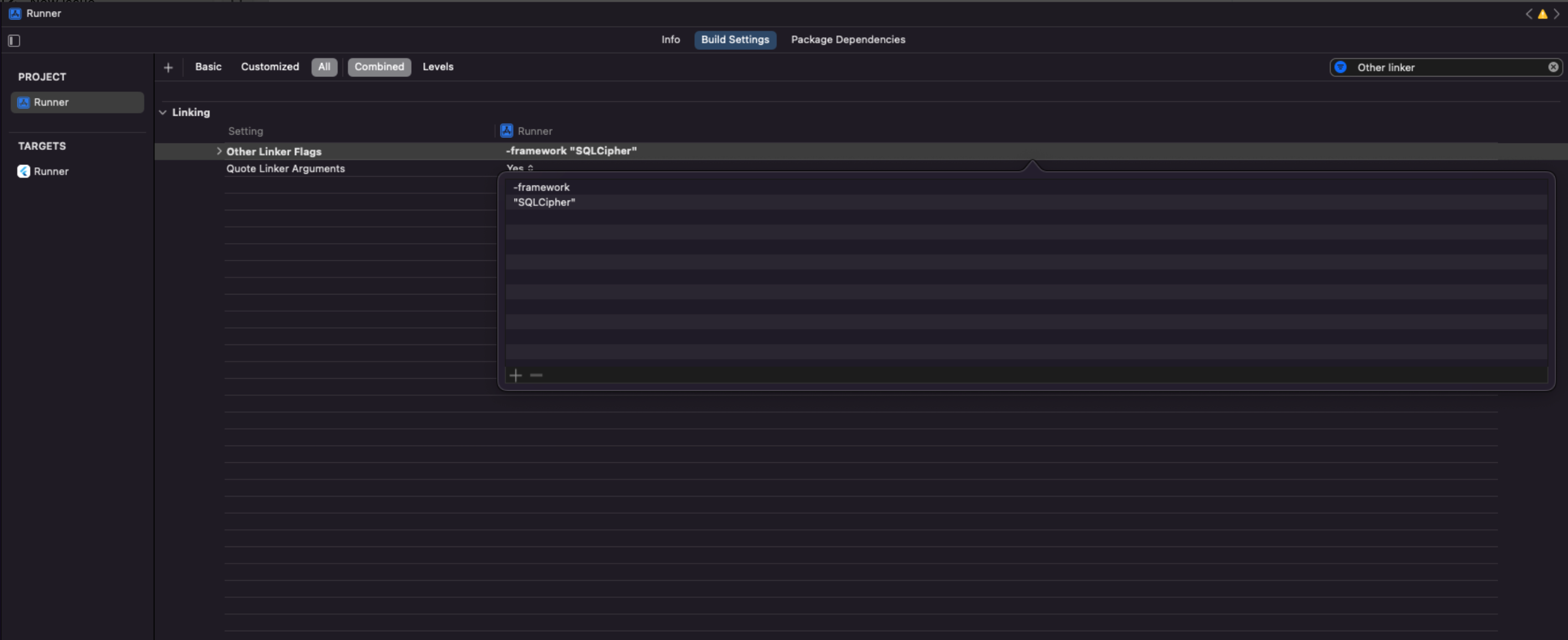1568x640 pixels.
Task: Switch to Combined view
Action: point(379,67)
